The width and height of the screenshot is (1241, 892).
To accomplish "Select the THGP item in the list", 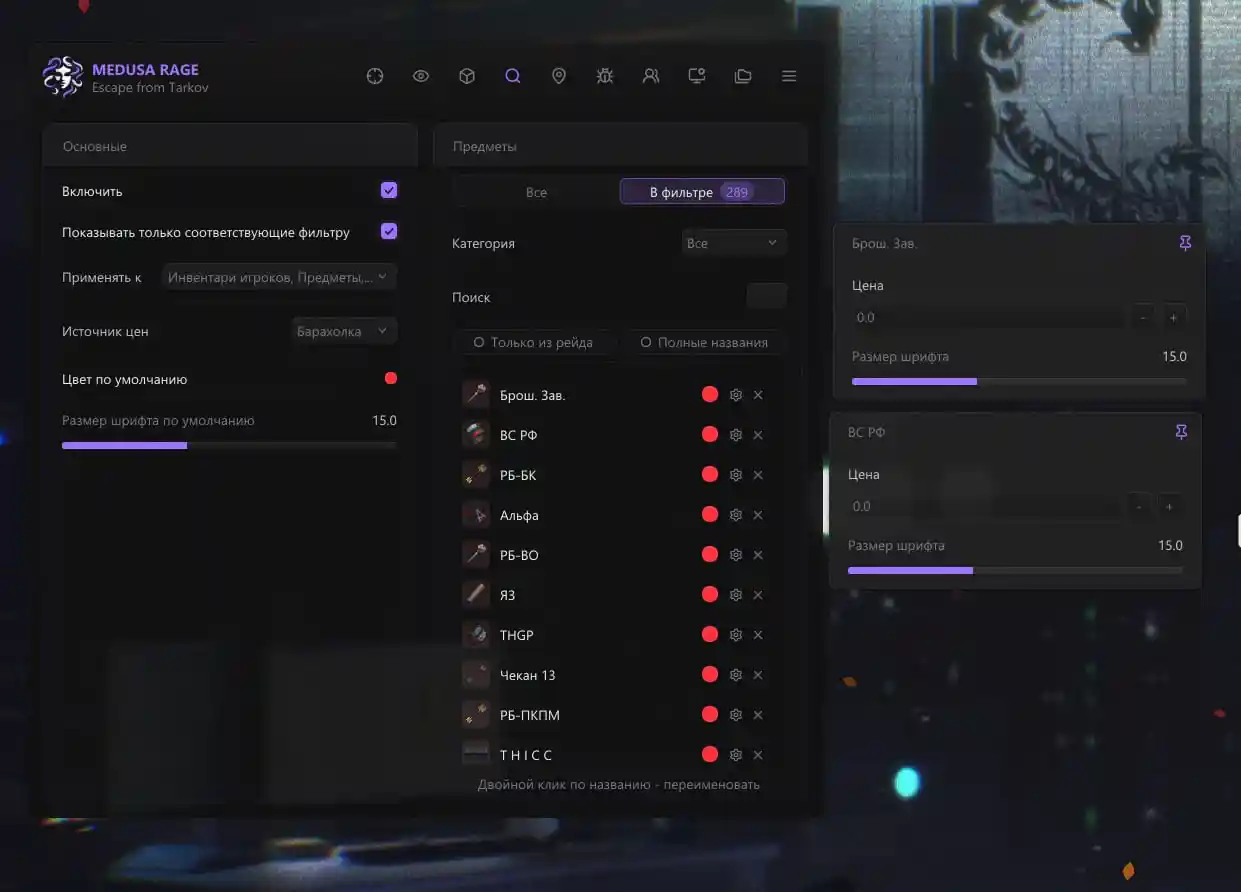I will pos(517,635).
